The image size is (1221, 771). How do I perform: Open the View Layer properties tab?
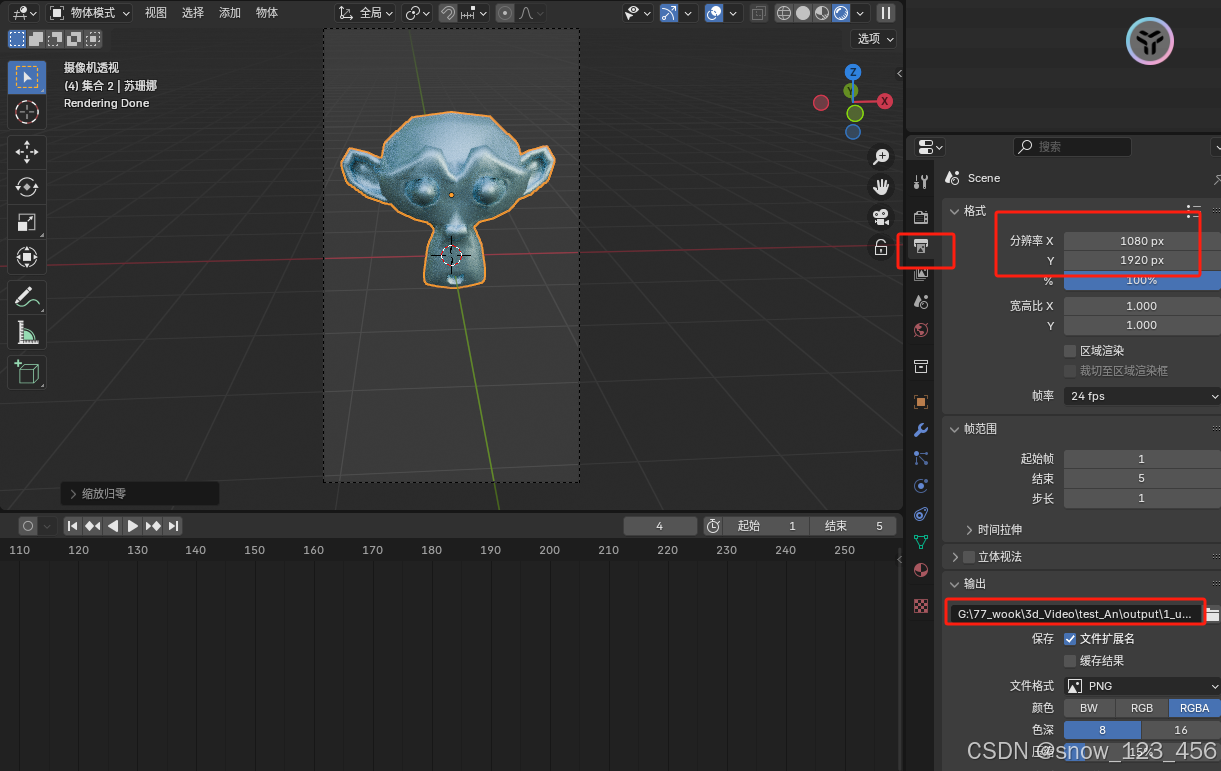click(921, 273)
